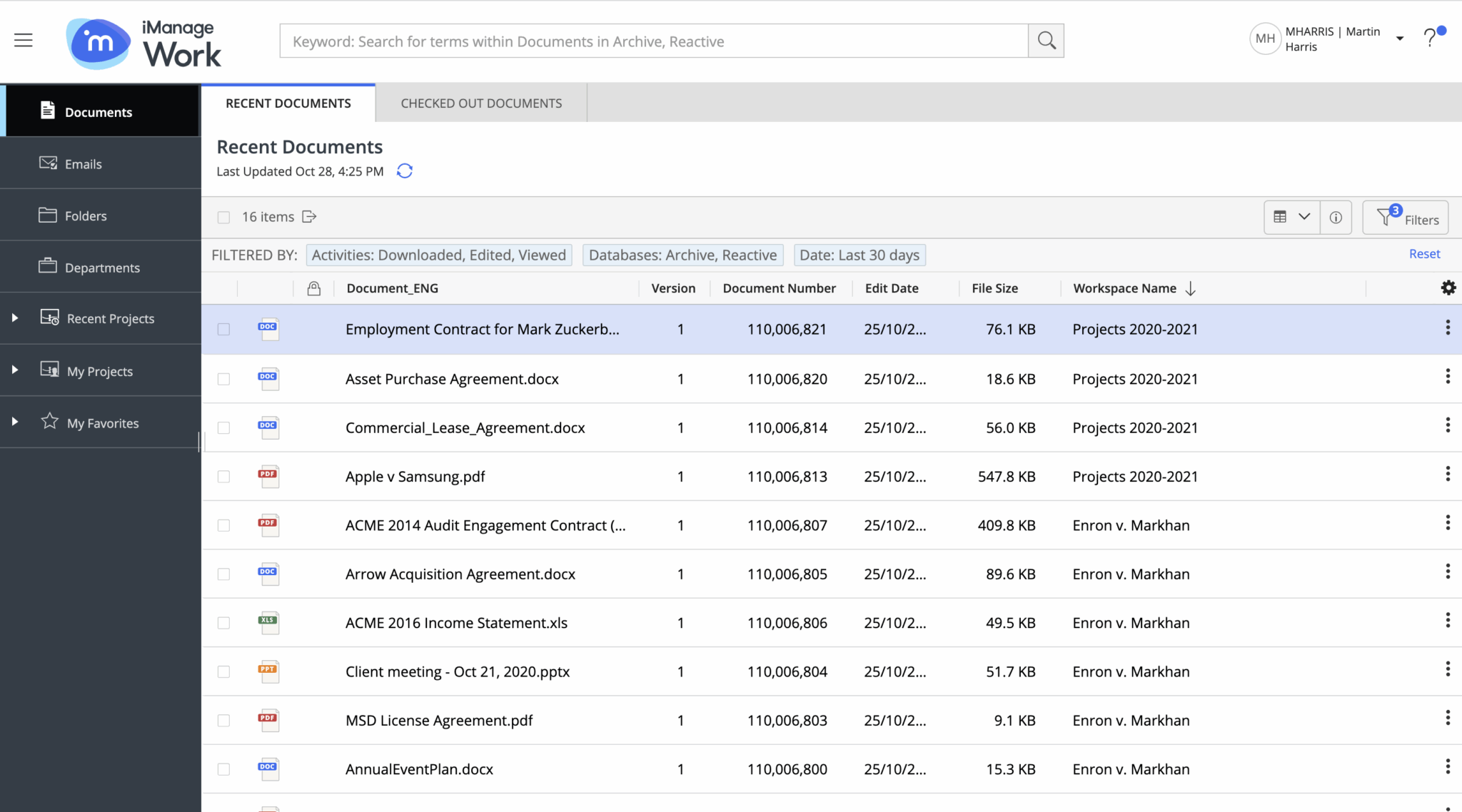Screen dimensions: 1462x812
Task: Expand the Recent Projects tree item
Action: (14, 318)
